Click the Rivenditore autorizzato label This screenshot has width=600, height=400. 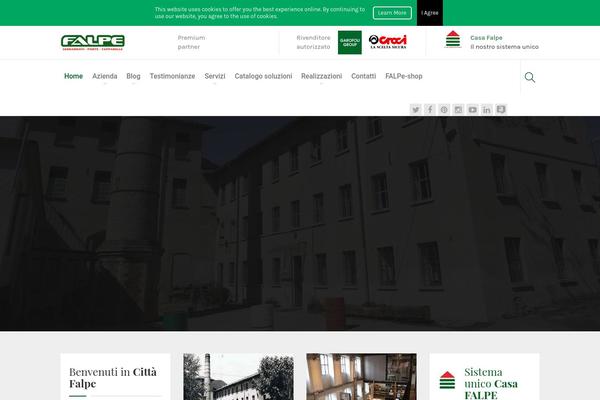point(313,42)
